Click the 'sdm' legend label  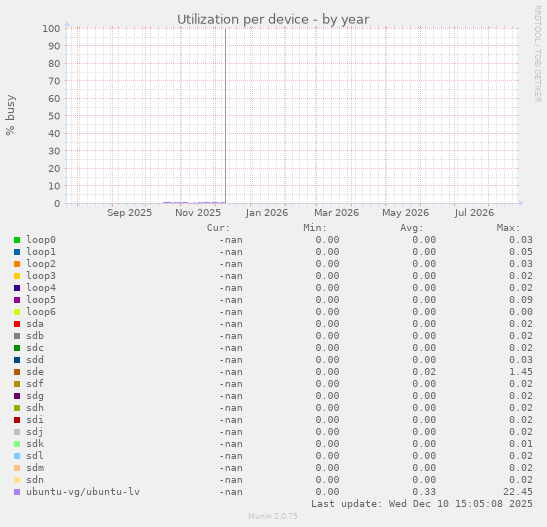tap(35, 468)
